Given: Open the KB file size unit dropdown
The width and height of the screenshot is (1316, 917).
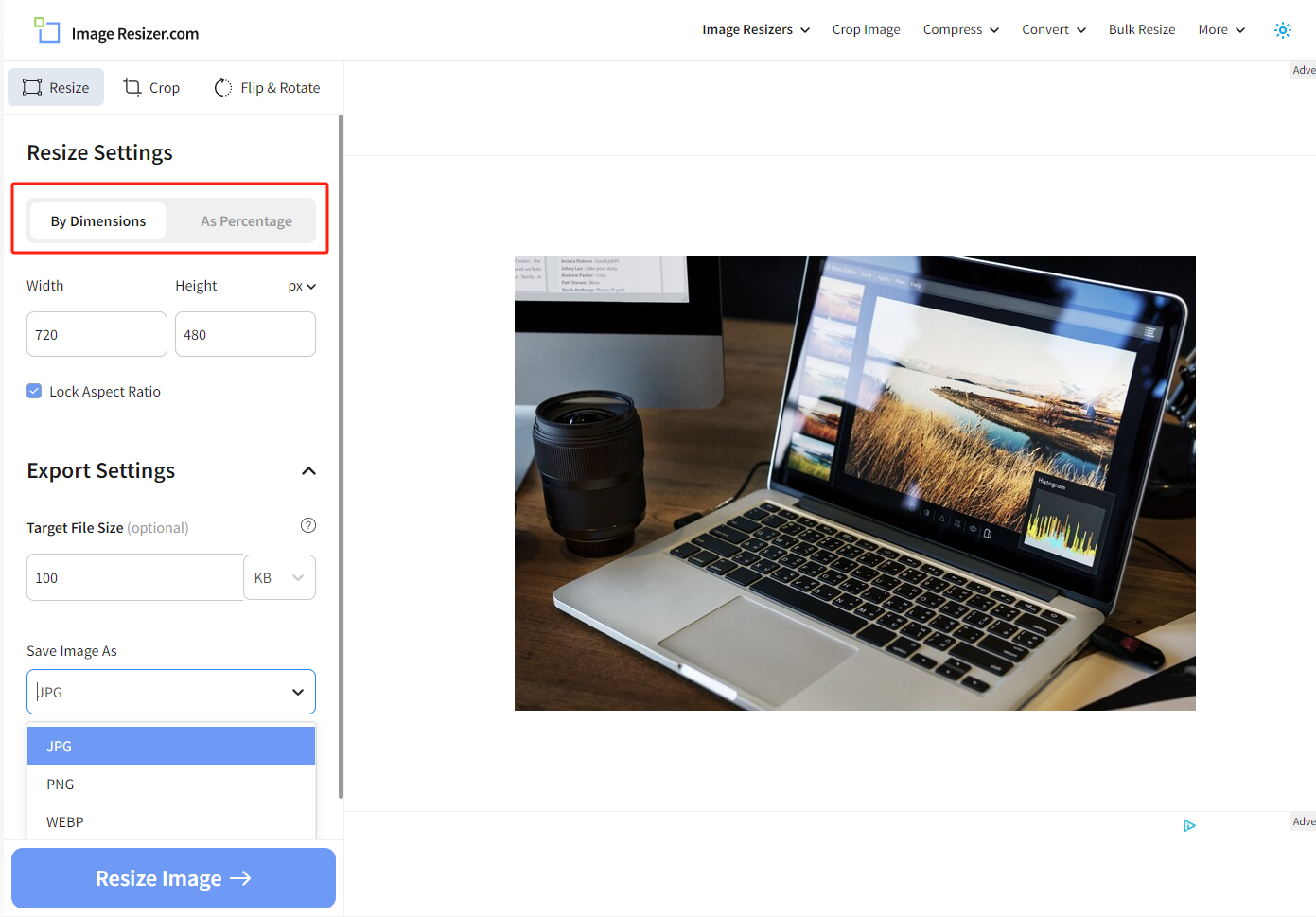Looking at the screenshot, I should click(x=279, y=577).
